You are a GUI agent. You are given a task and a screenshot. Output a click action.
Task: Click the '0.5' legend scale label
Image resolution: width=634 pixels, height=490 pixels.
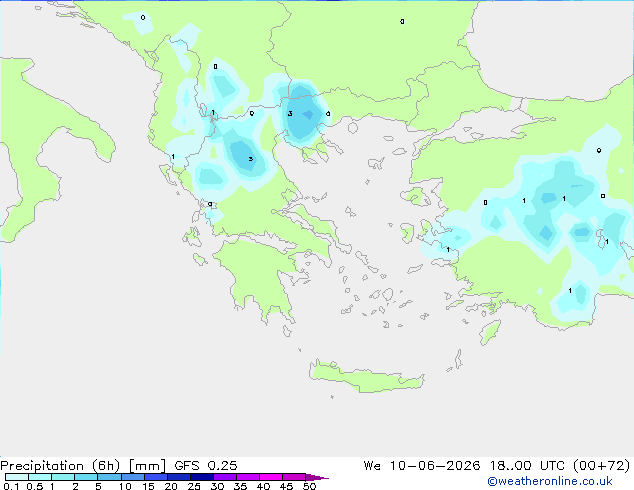[x=34, y=486]
